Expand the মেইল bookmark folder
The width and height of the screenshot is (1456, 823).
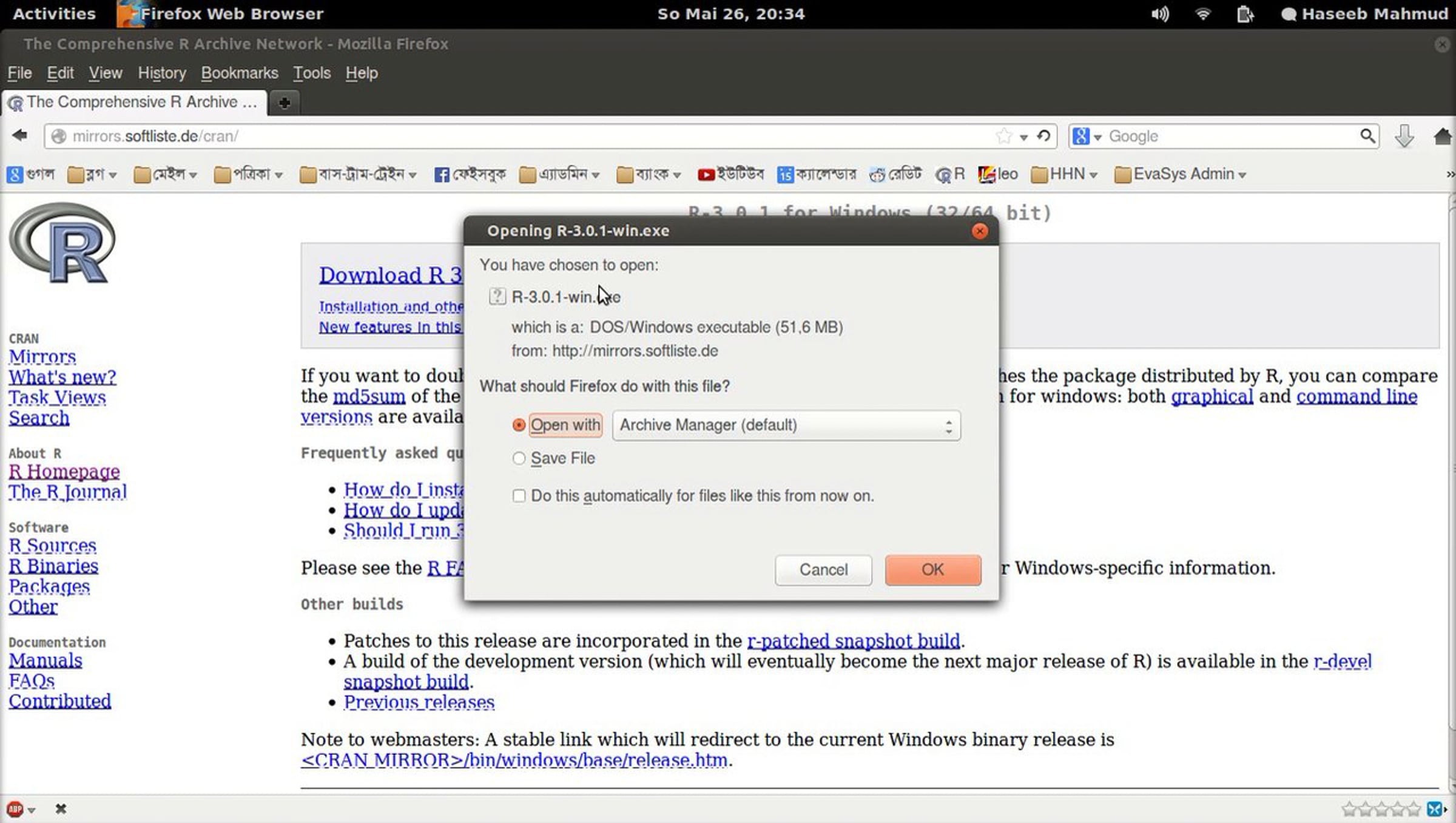(166, 174)
